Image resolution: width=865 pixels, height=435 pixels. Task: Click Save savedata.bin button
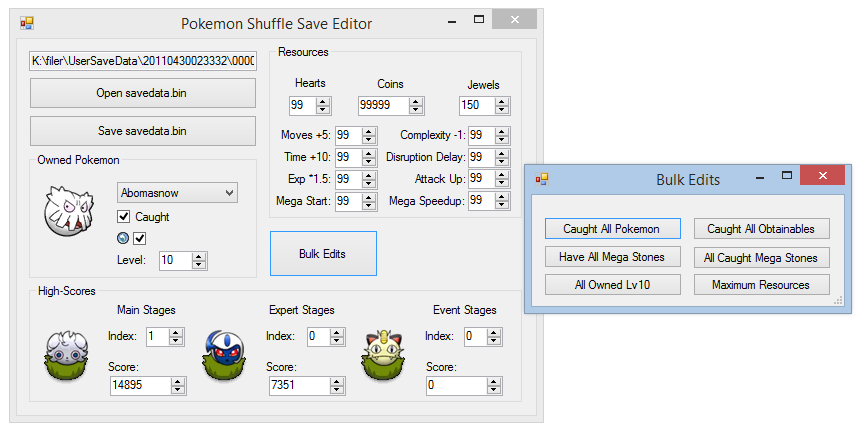(142, 131)
